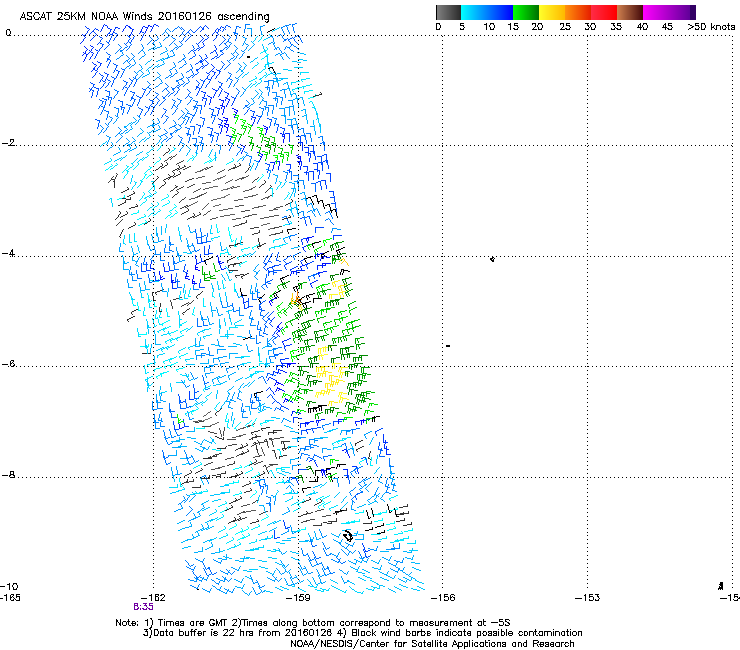Click the '-2' latitude axis label
This screenshot has height=650, width=740.
[8, 143]
